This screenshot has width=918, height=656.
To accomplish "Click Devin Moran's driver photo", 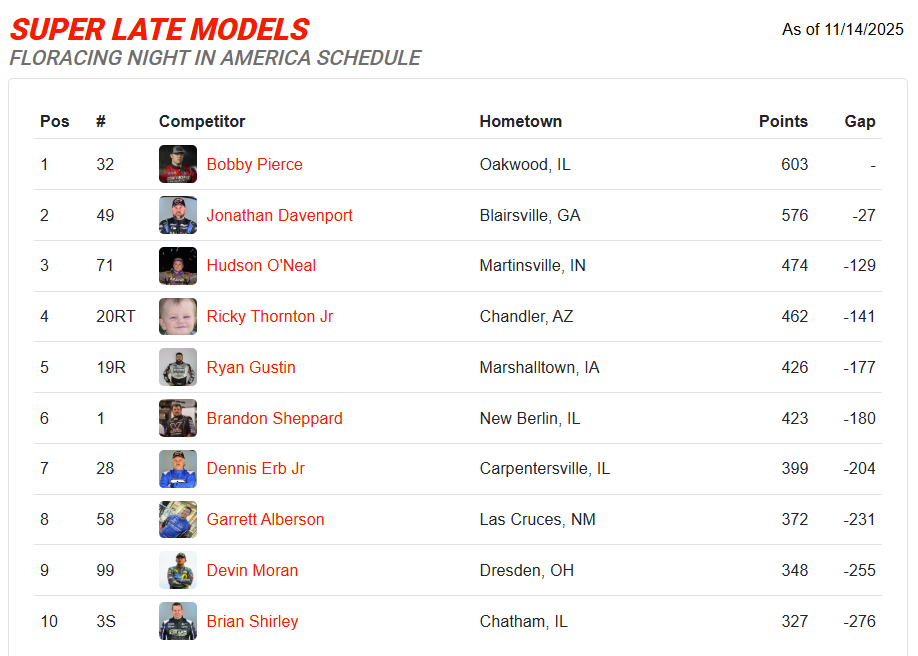I will [178, 570].
